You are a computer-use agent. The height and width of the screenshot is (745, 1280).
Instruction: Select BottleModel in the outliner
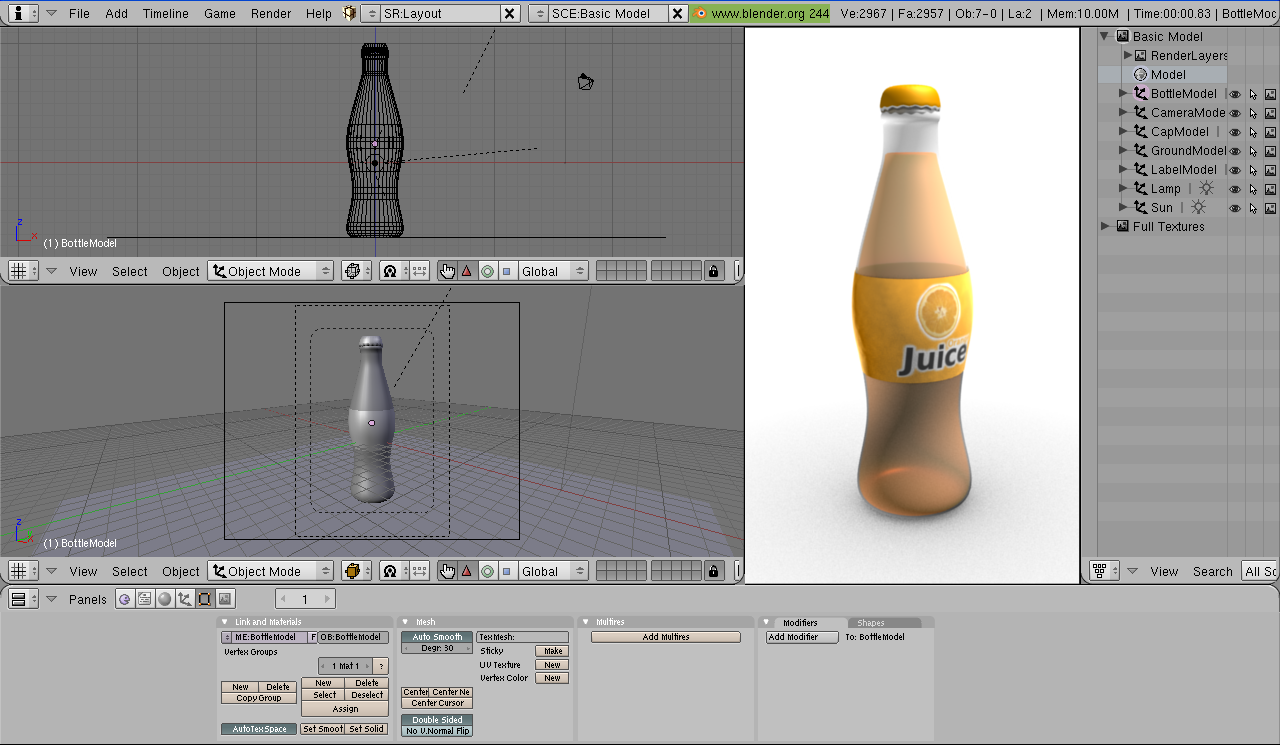(x=1184, y=93)
